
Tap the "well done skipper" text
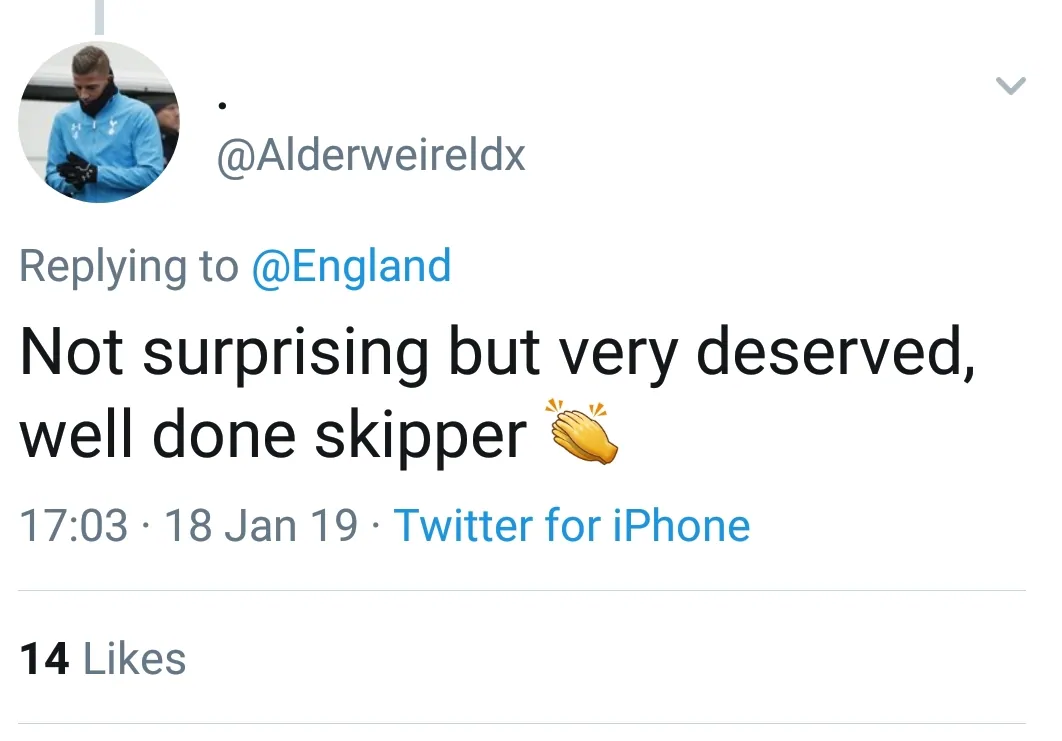273,434
